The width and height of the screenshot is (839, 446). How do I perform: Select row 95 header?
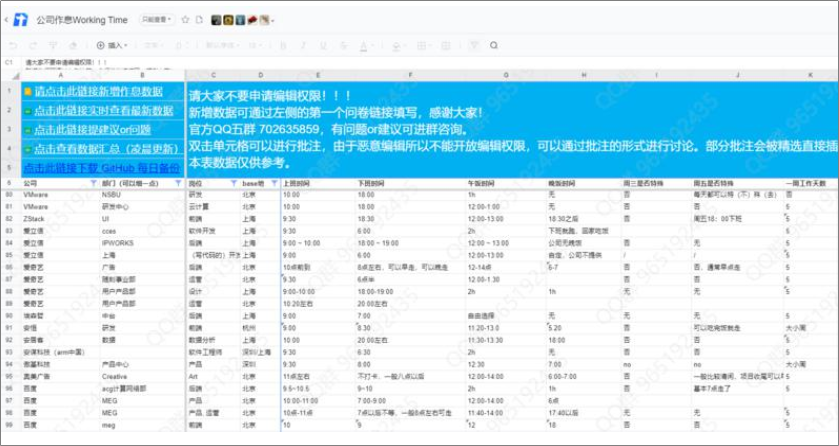10,376
